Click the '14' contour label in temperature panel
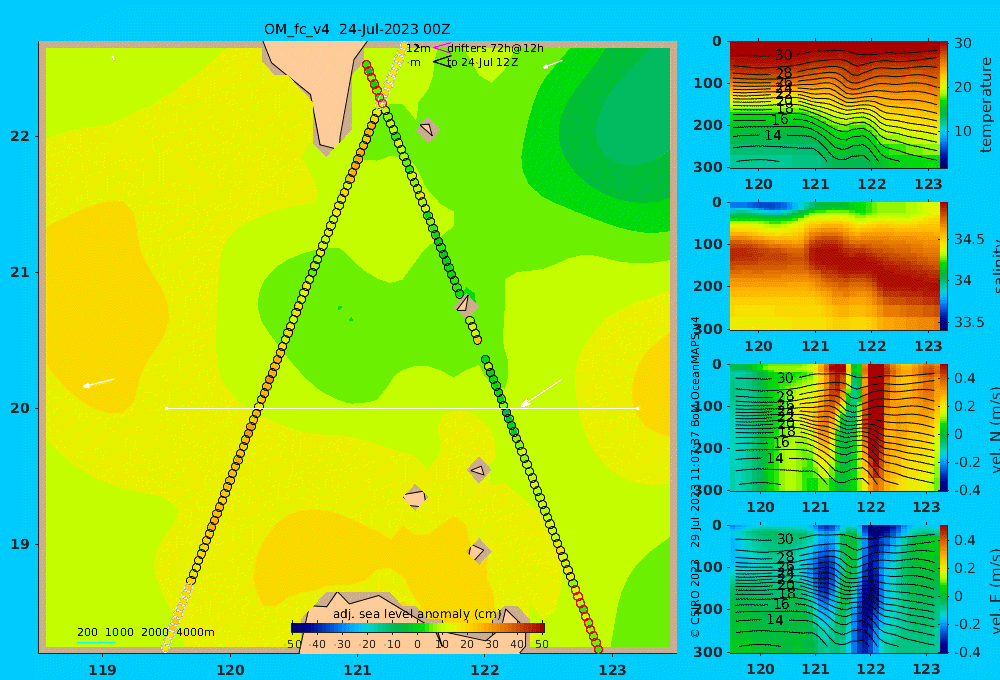 (772, 135)
